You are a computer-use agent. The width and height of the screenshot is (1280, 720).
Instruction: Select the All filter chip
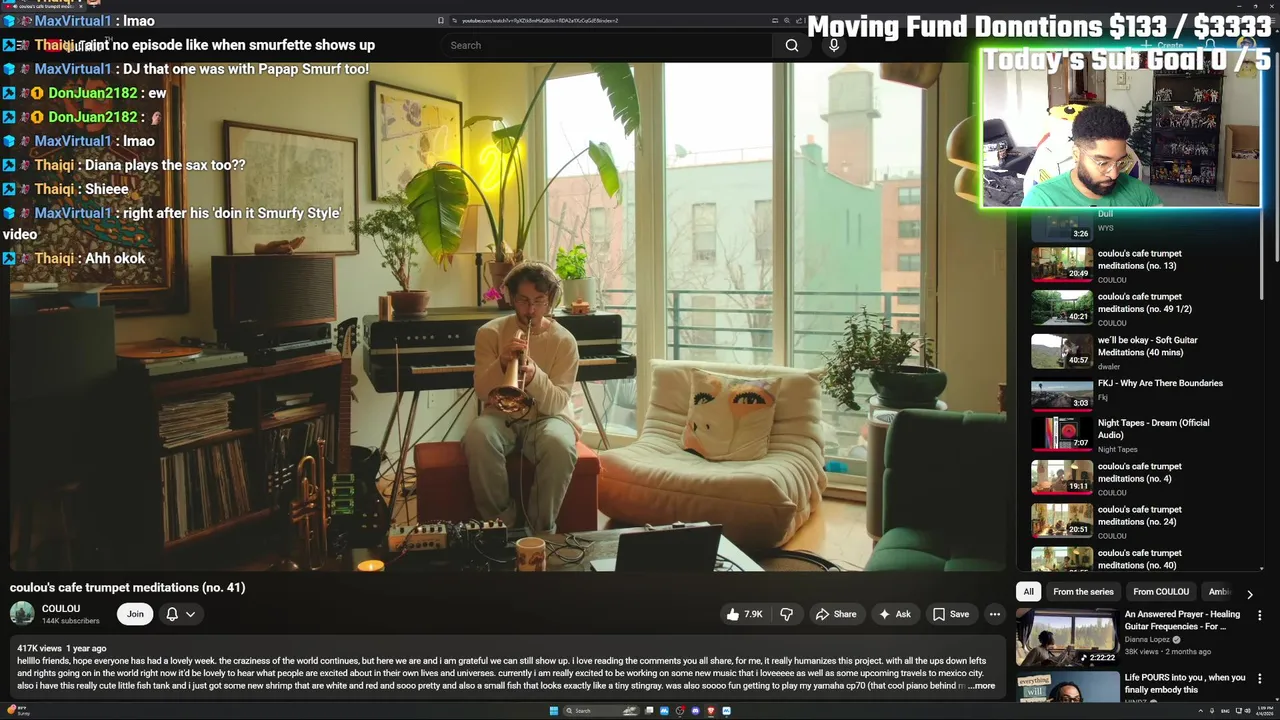pyautogui.click(x=1028, y=591)
